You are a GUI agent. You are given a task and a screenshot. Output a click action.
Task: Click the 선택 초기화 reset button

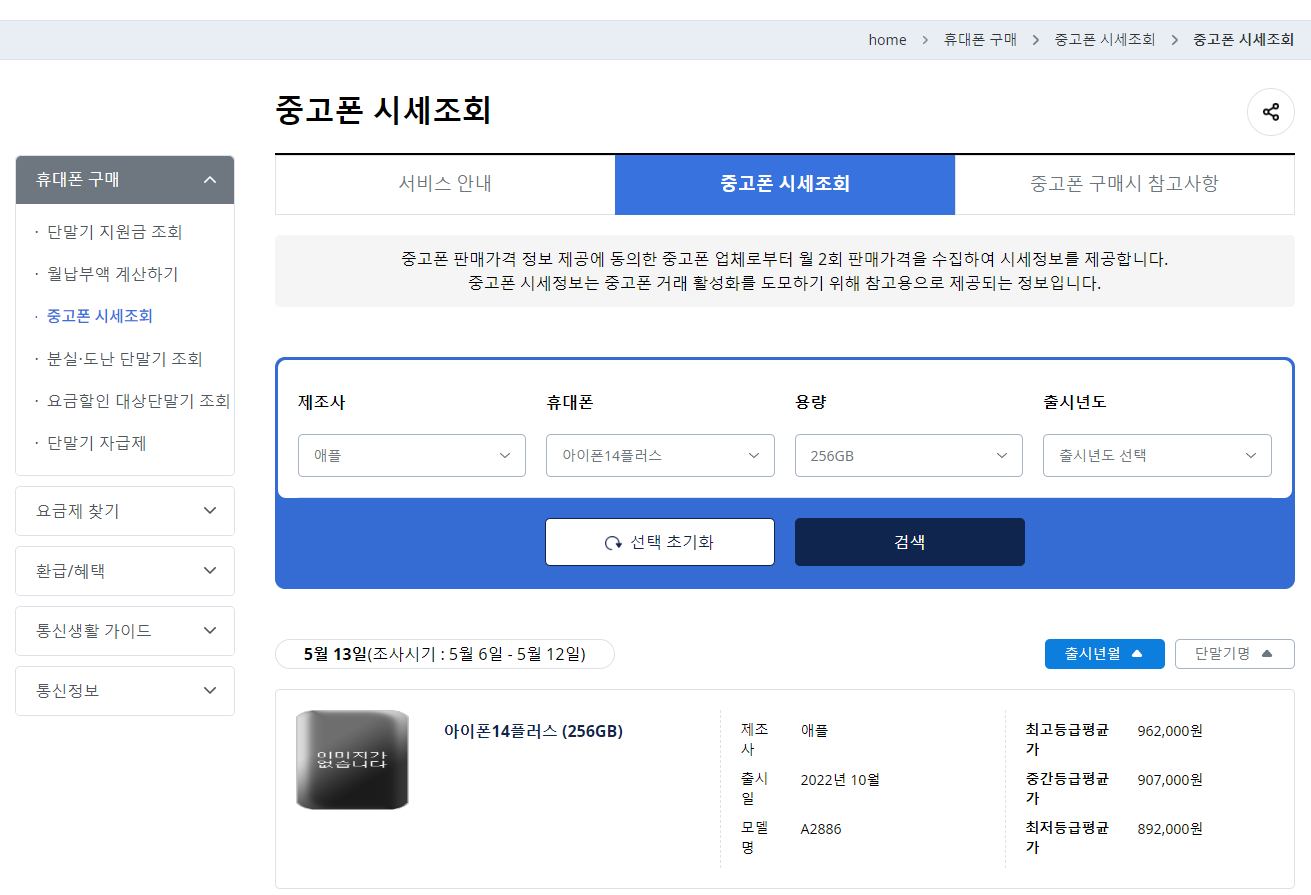click(660, 542)
